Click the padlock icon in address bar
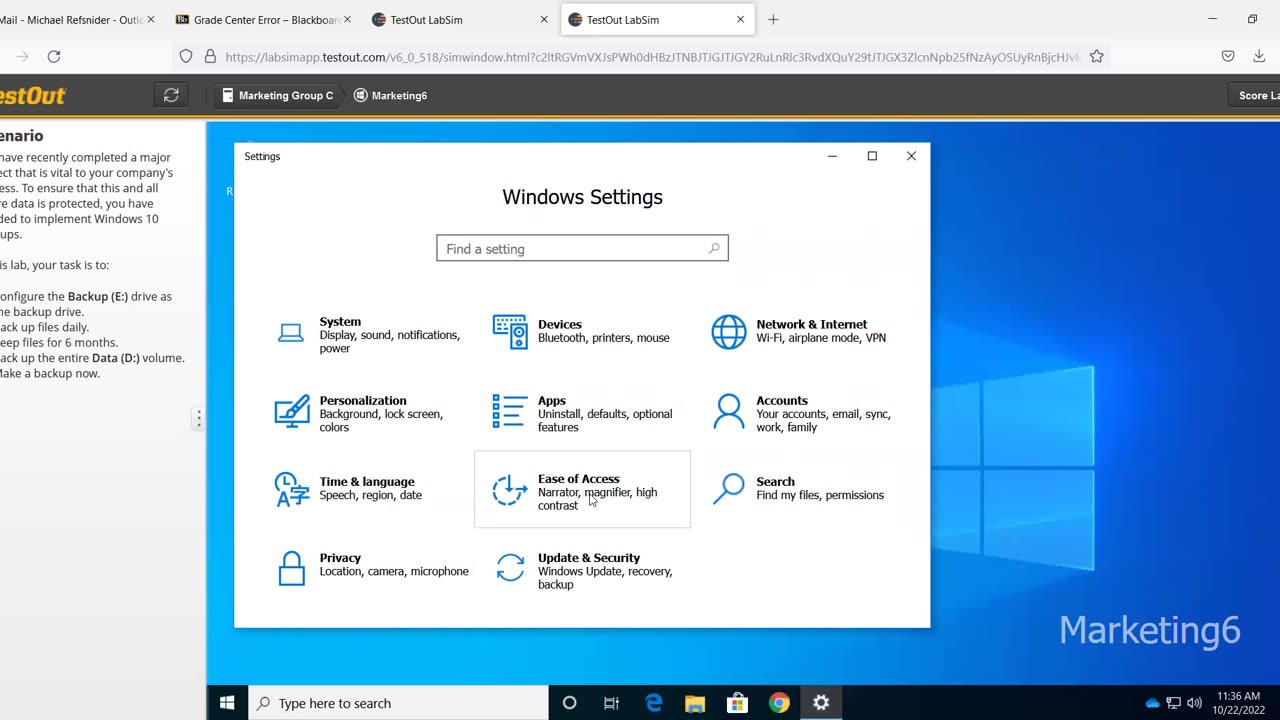 coord(210,57)
